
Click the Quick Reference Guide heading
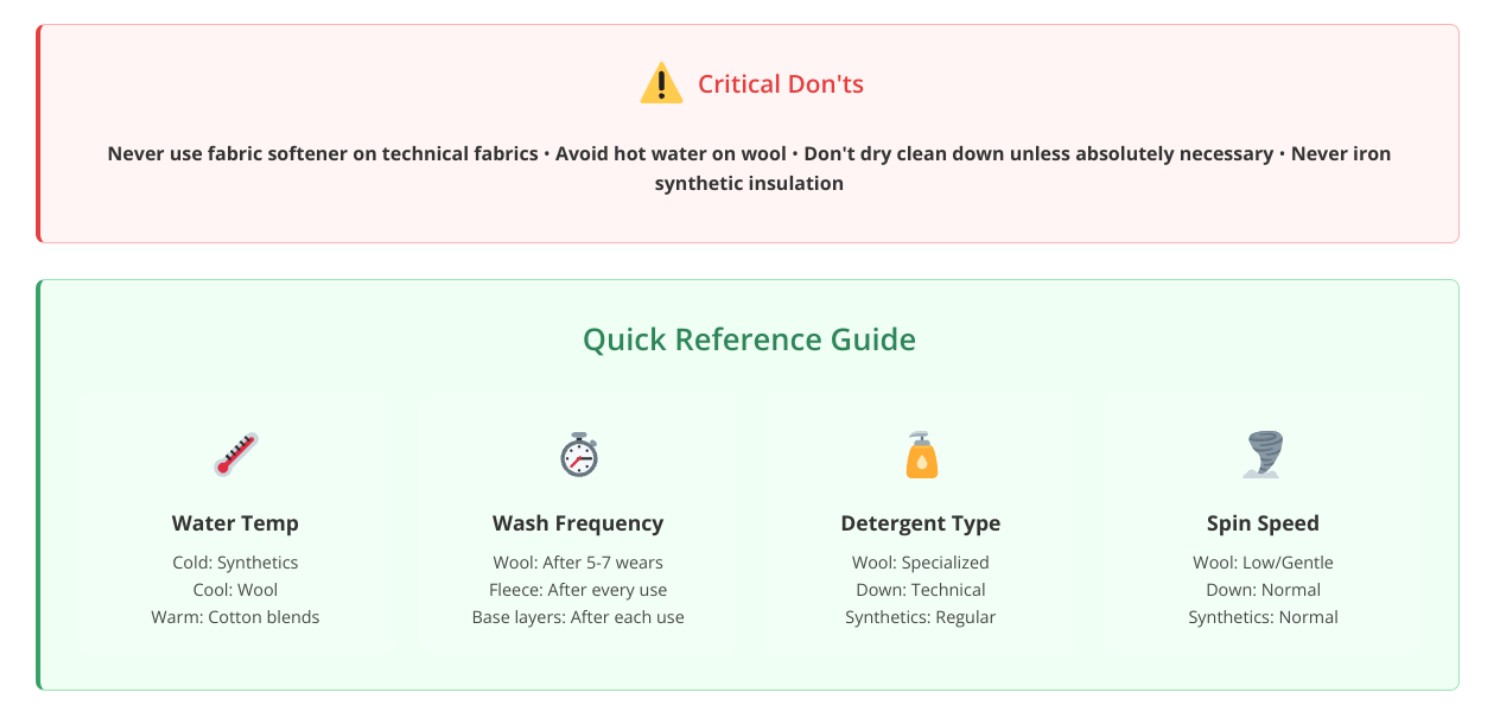(x=749, y=340)
